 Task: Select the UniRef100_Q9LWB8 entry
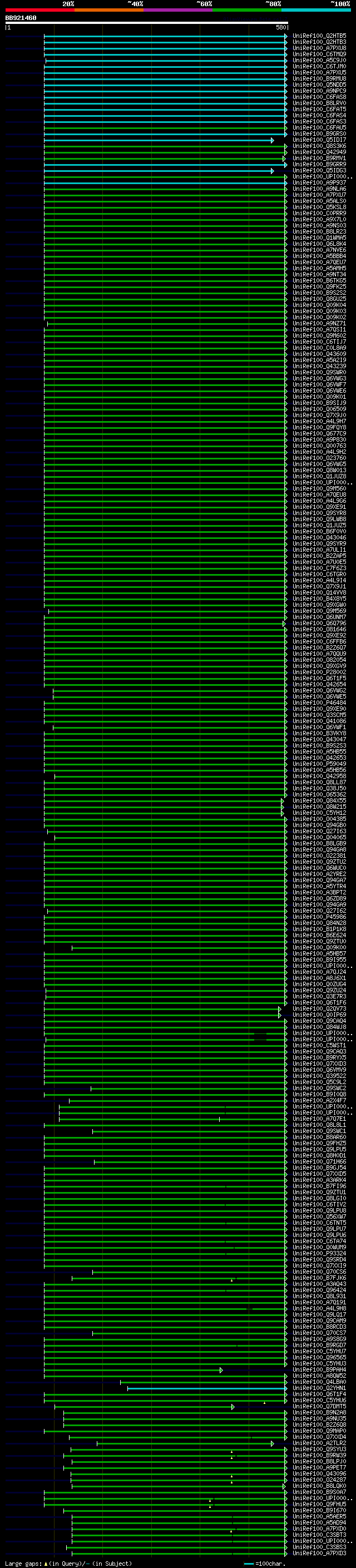pyautogui.click(x=319, y=520)
